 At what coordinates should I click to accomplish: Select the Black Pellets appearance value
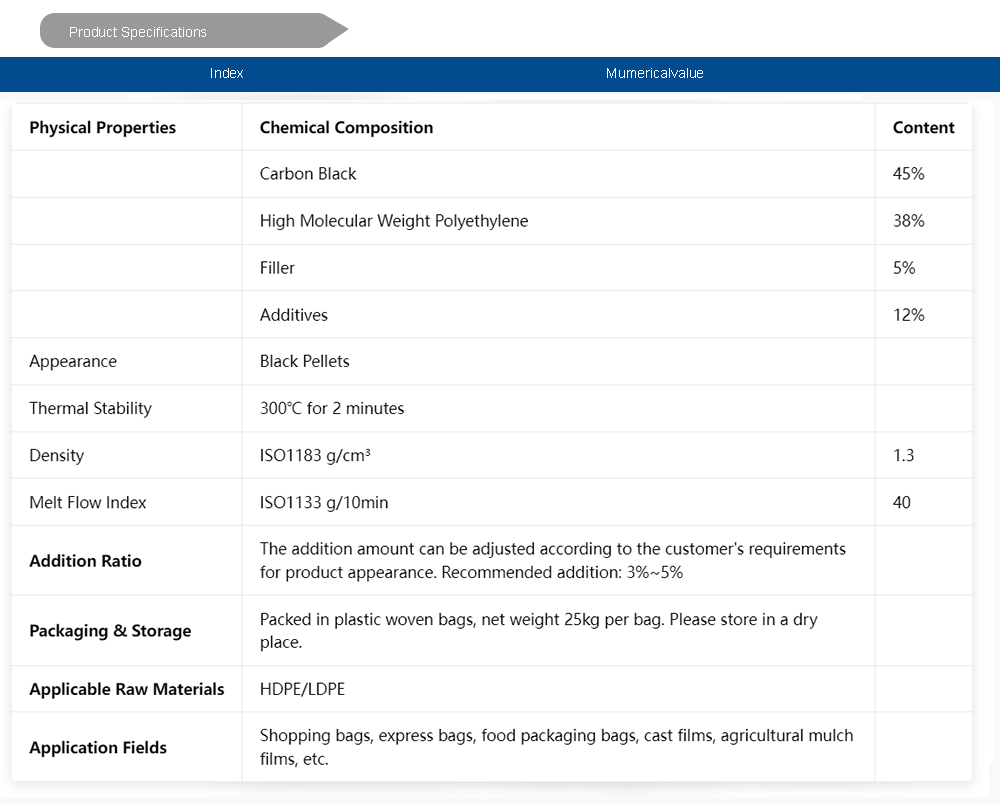coord(304,361)
